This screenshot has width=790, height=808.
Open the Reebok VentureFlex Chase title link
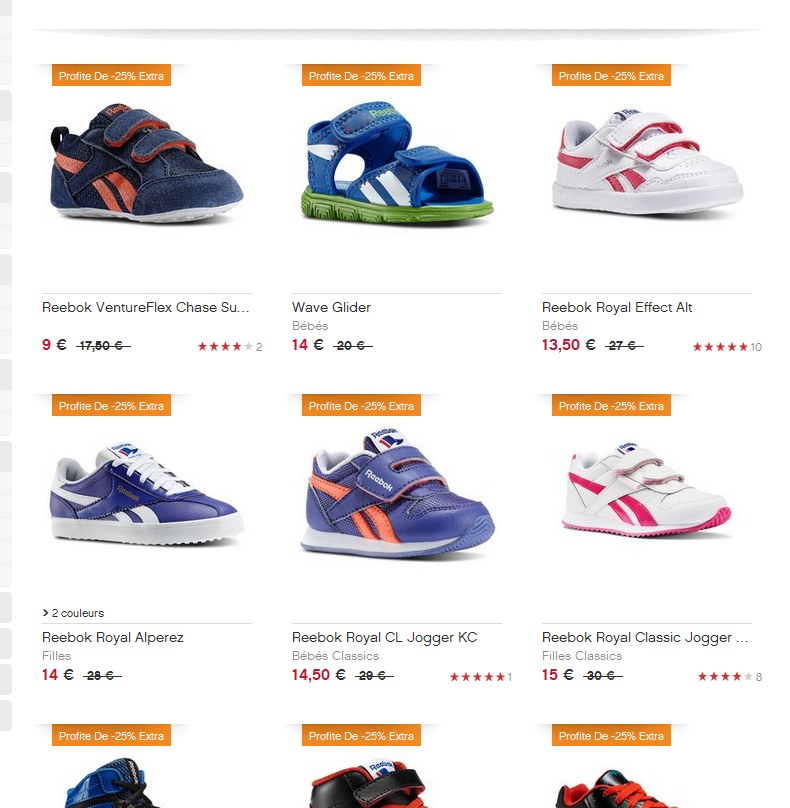[x=146, y=307]
